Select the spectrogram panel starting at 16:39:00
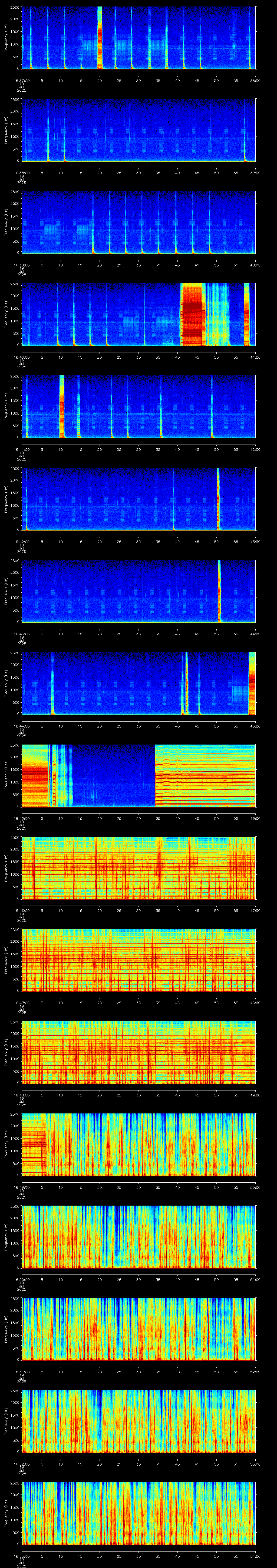Image resolution: width=277 pixels, height=1568 pixels. tap(139, 222)
